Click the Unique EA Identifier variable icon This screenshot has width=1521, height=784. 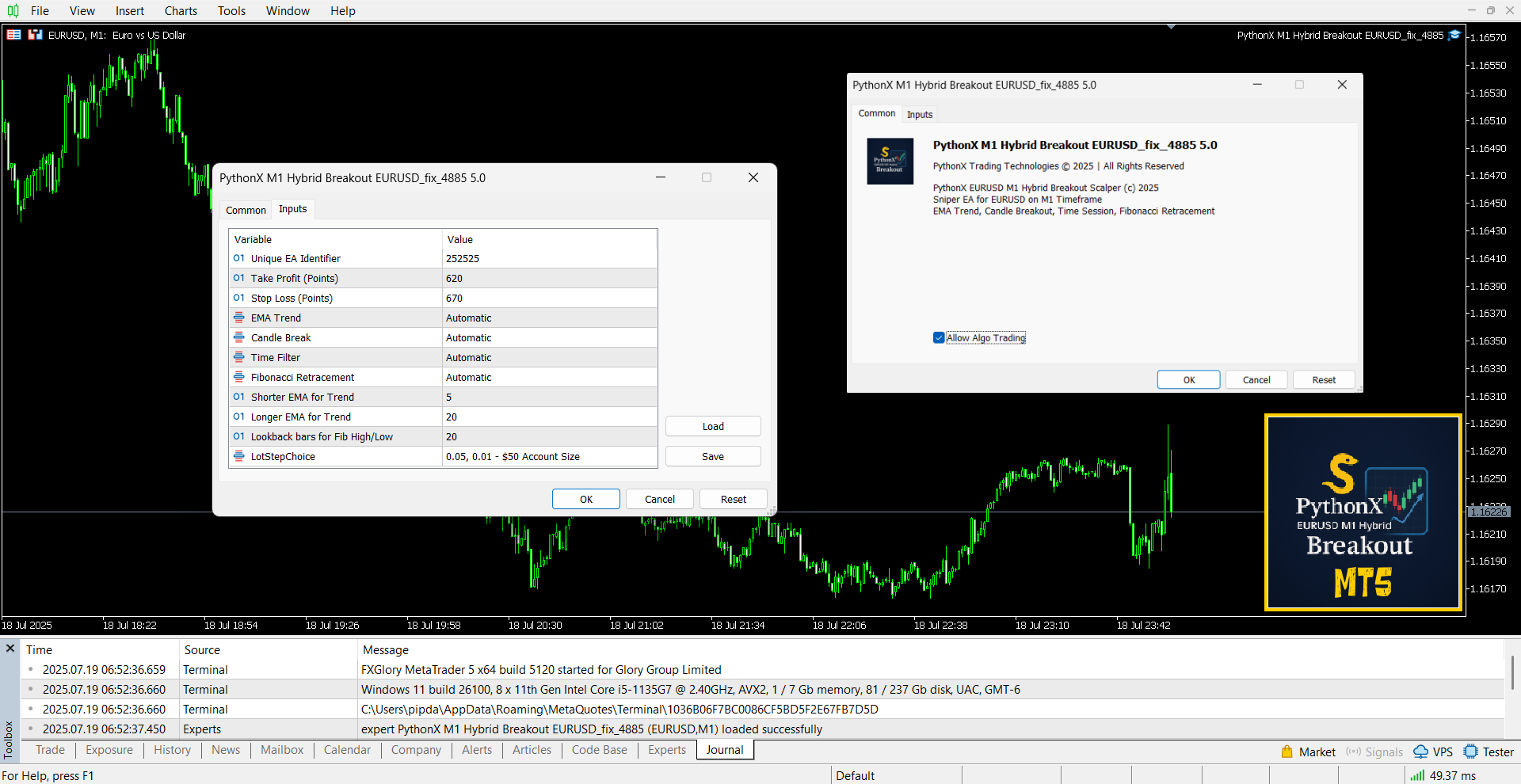(238, 258)
